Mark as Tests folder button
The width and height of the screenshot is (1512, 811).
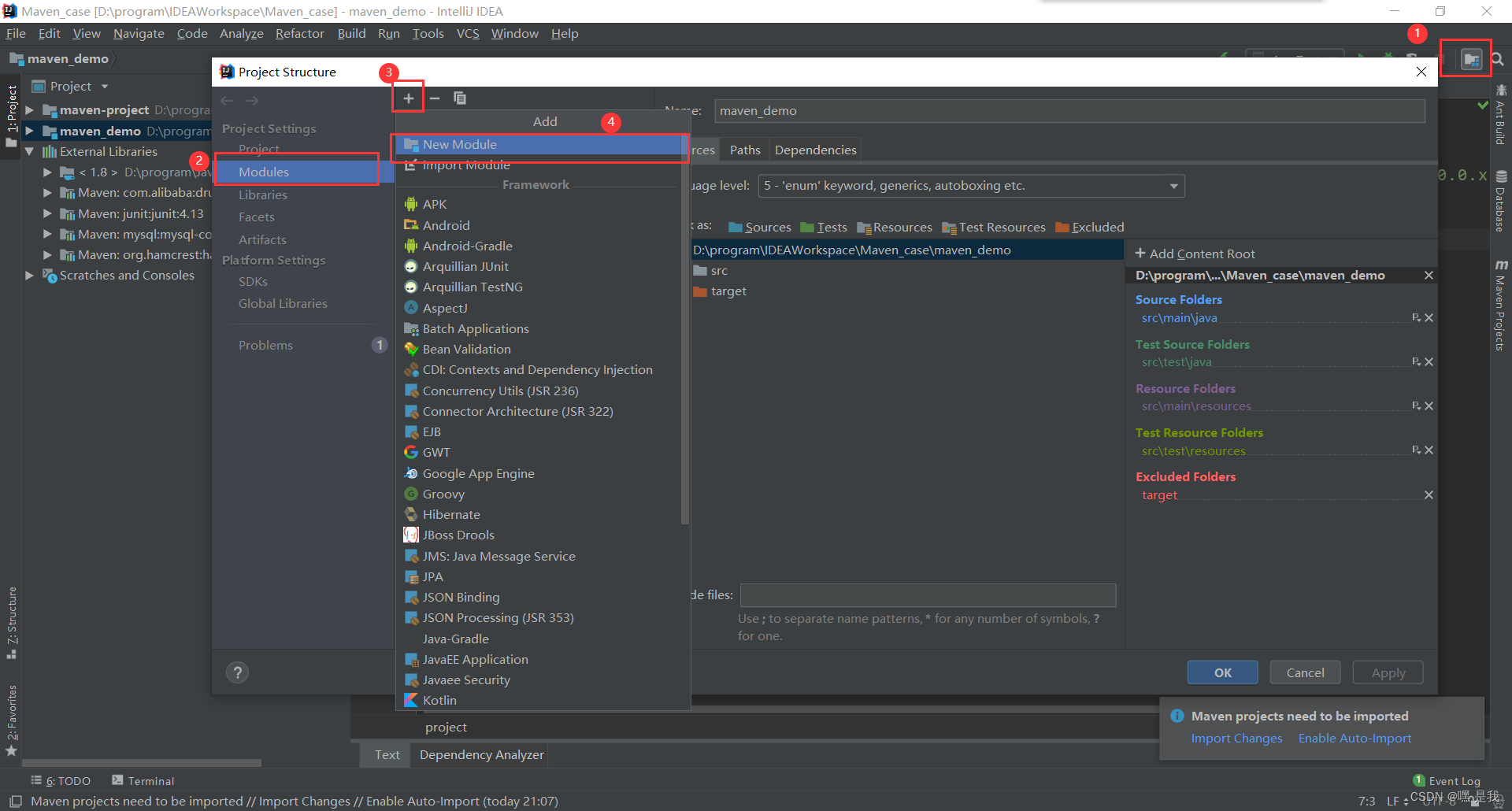click(x=824, y=227)
